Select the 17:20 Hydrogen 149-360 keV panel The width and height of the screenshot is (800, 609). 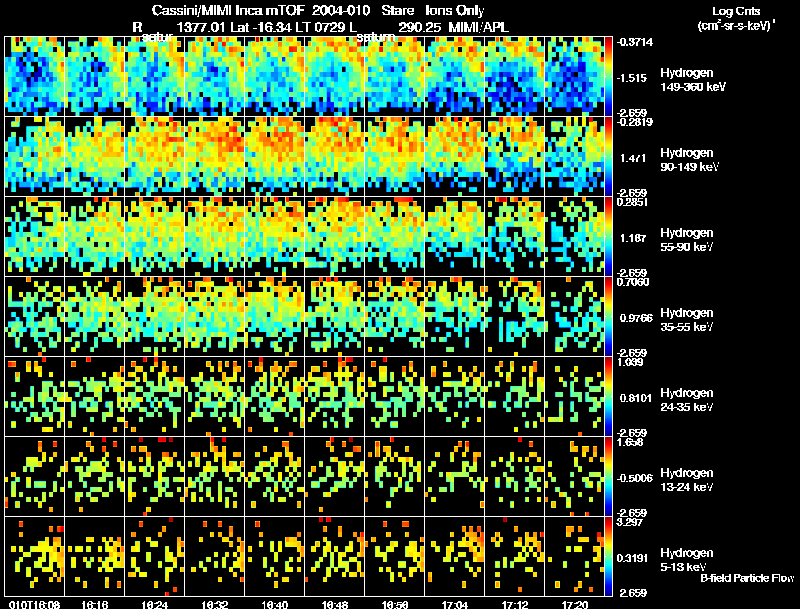point(574,76)
